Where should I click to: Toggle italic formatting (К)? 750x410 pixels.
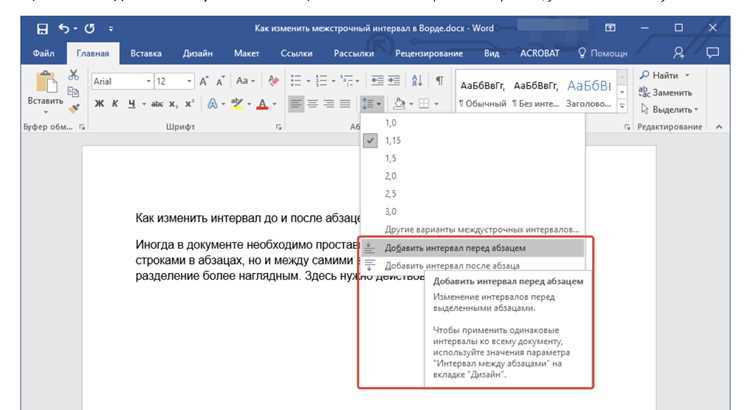tap(115, 104)
